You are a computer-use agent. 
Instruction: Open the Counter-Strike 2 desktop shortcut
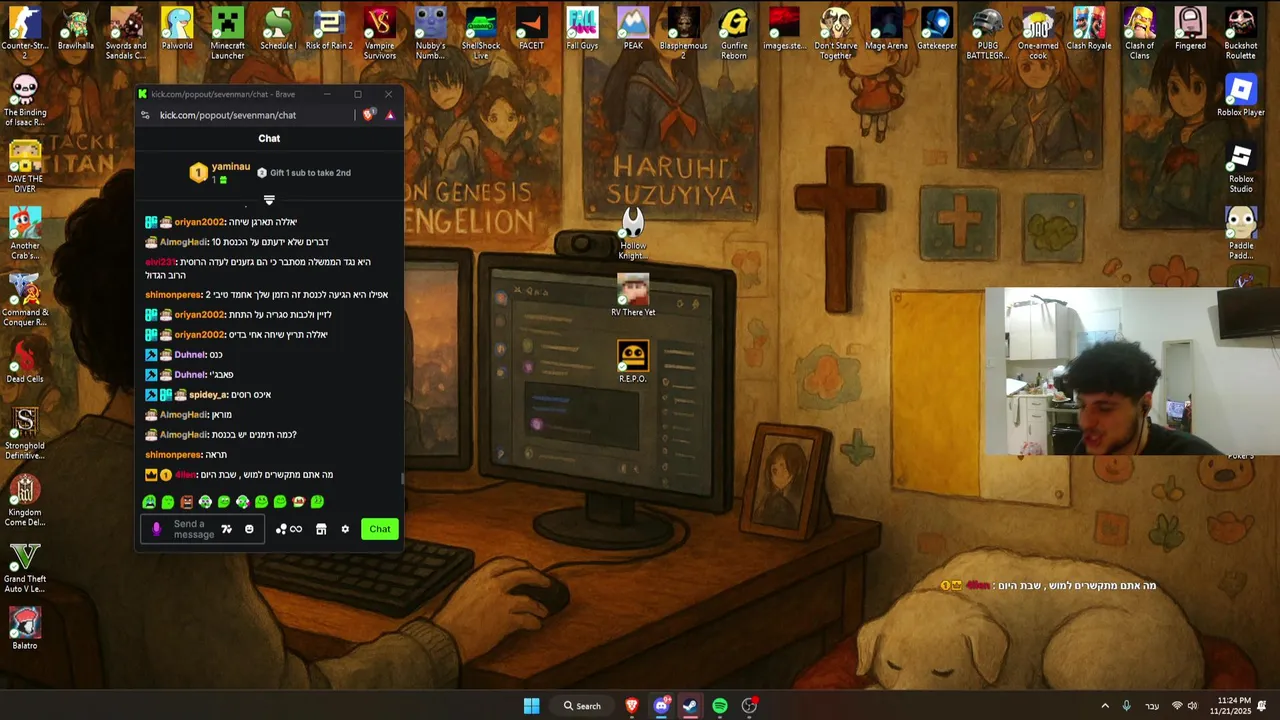[x=25, y=33]
